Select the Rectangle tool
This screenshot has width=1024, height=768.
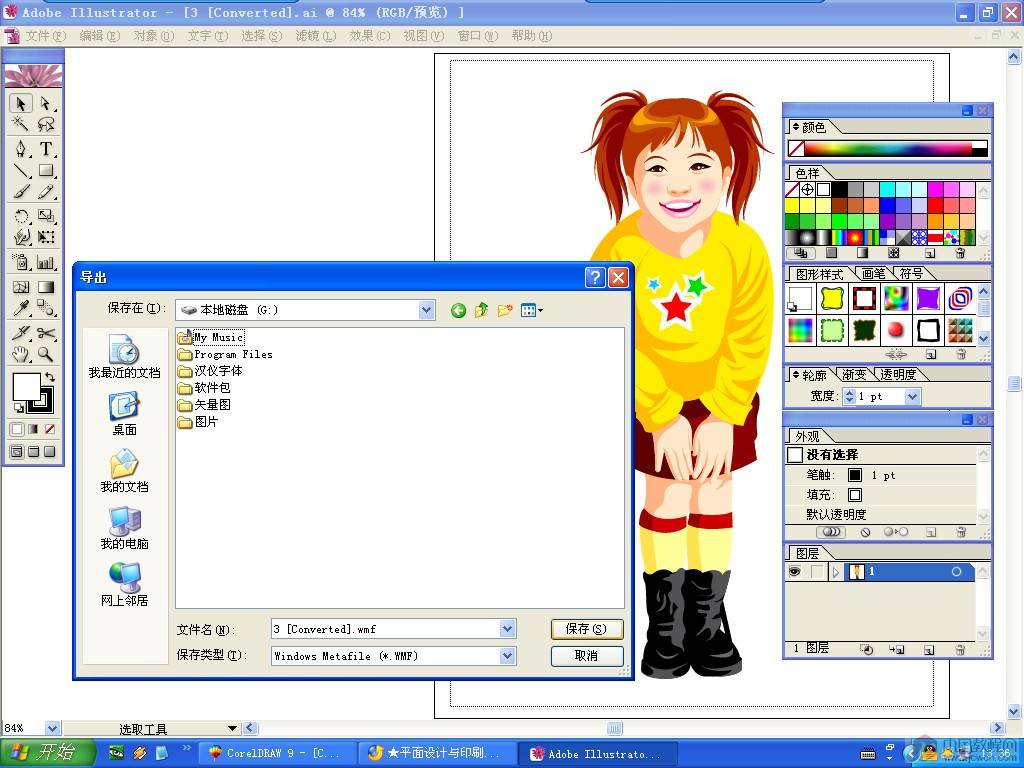[x=45, y=170]
